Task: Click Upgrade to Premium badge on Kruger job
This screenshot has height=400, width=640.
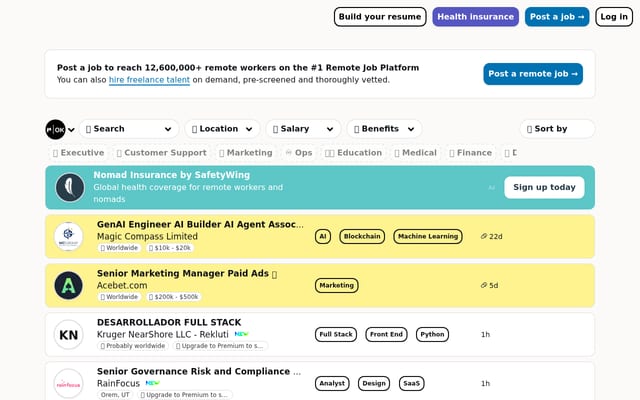Action: (x=220, y=346)
